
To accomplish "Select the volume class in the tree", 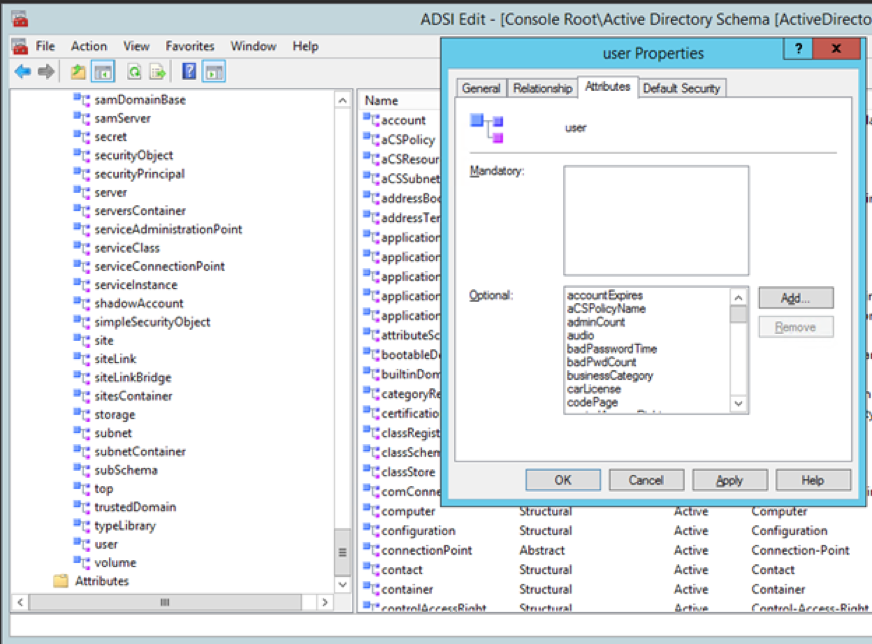I will [115, 562].
